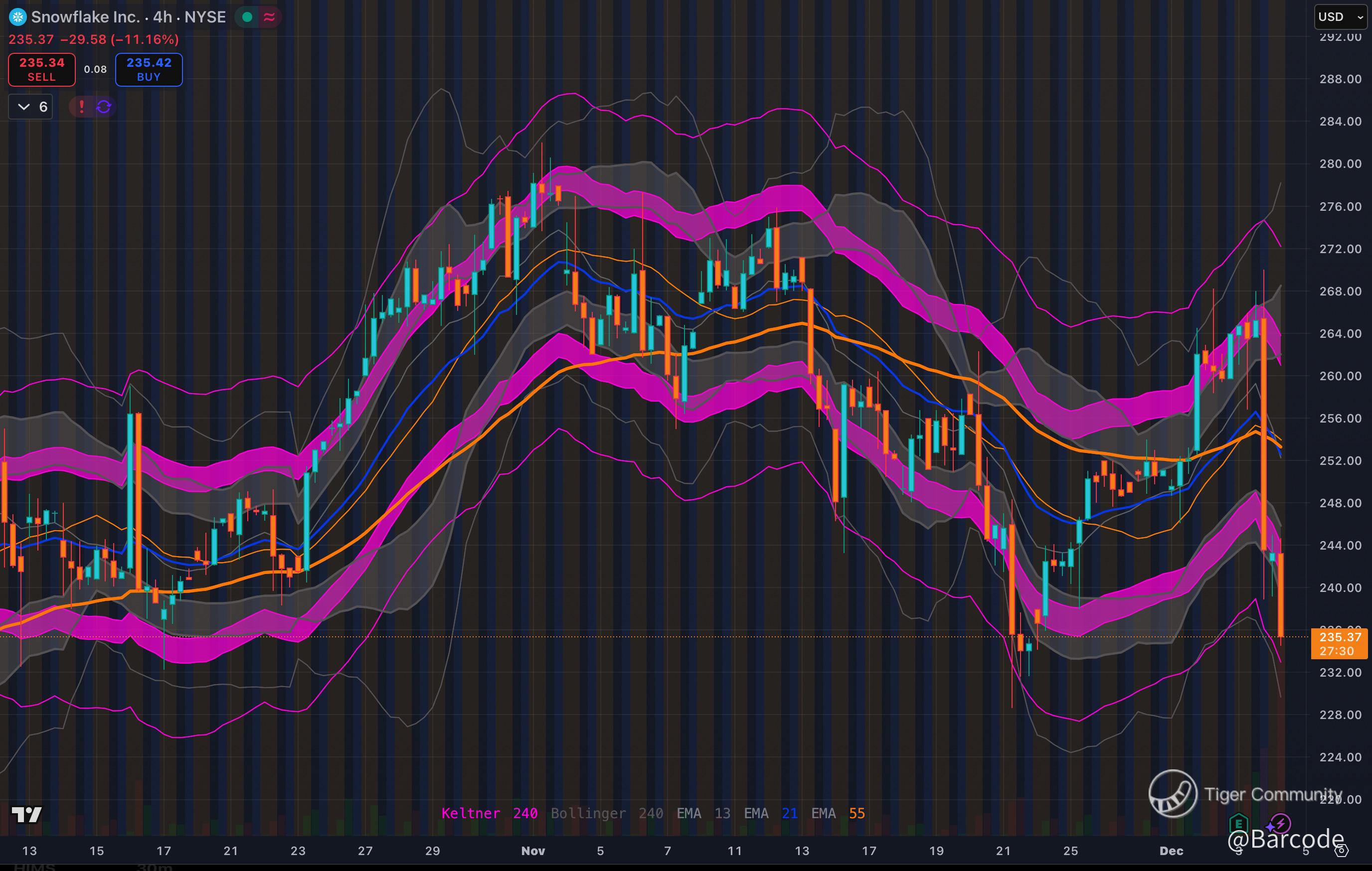Click the green market open status dot
The height and width of the screenshot is (871, 1372).
(x=247, y=17)
